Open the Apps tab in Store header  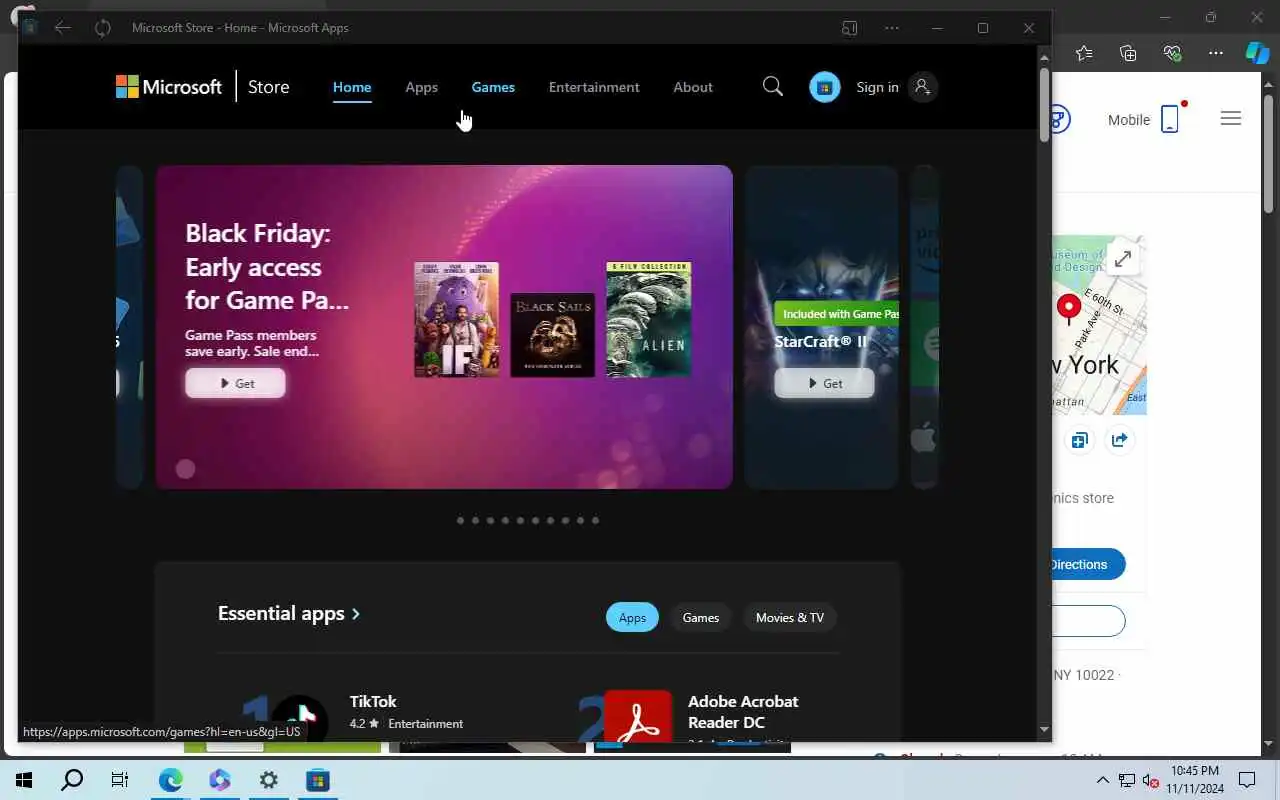pos(421,87)
